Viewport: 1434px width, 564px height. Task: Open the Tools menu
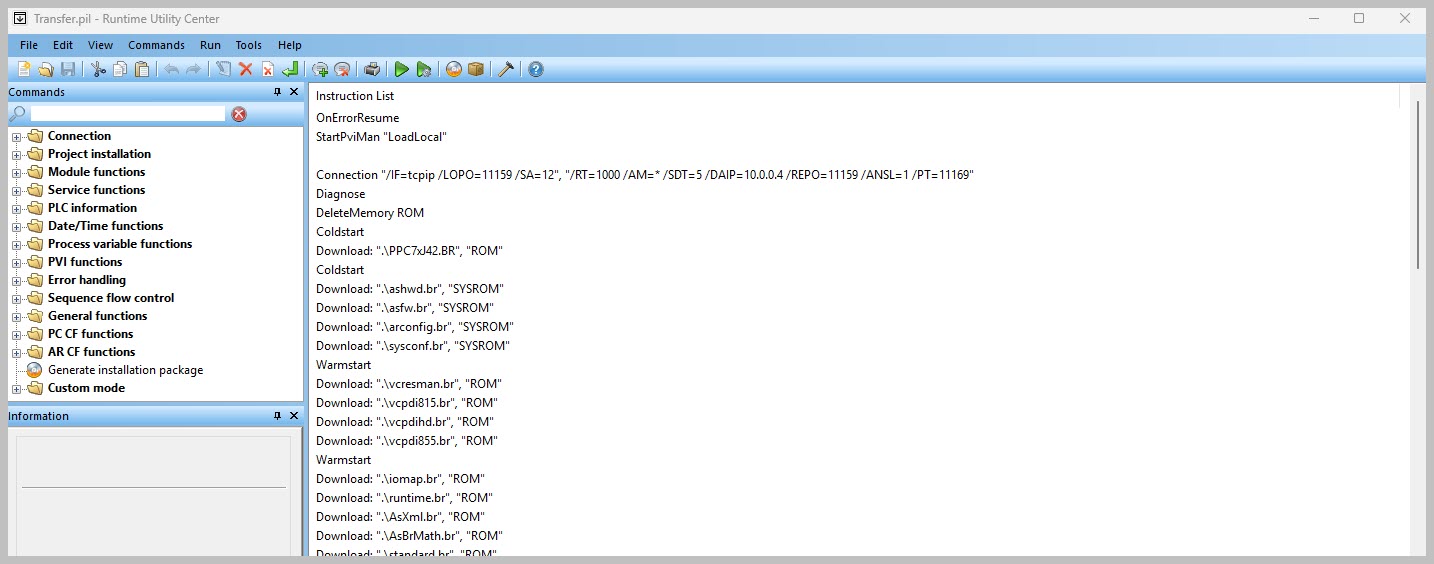click(249, 45)
